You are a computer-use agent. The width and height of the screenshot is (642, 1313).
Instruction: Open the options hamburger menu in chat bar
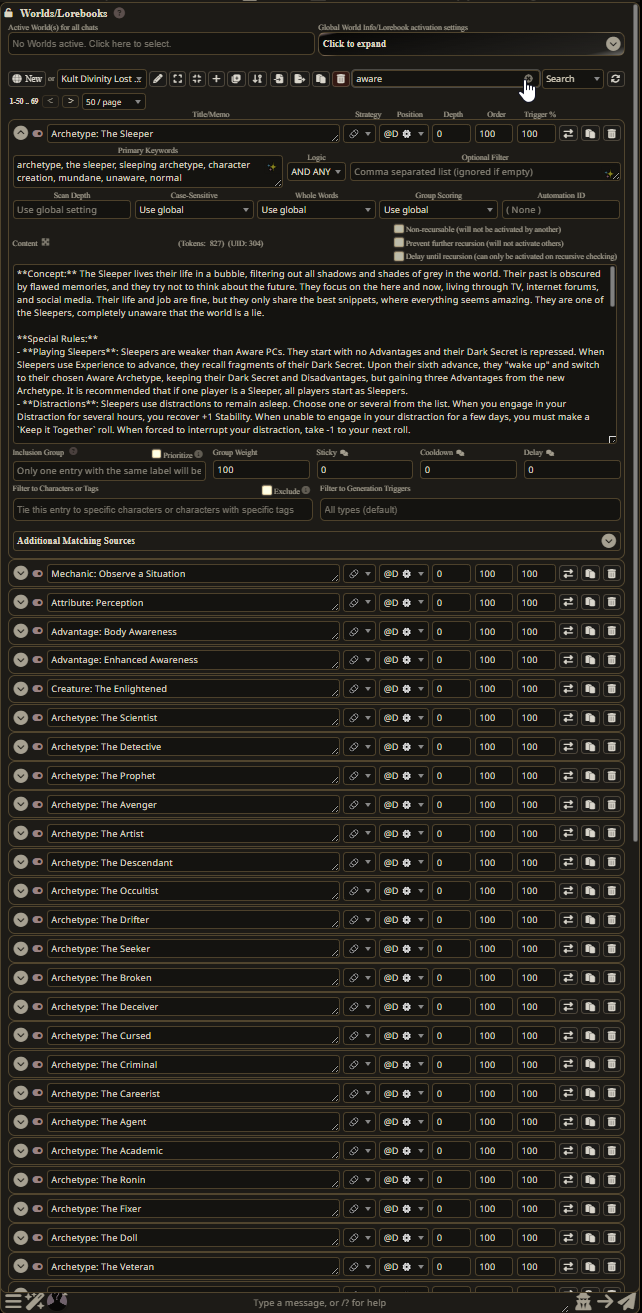click(13, 1301)
